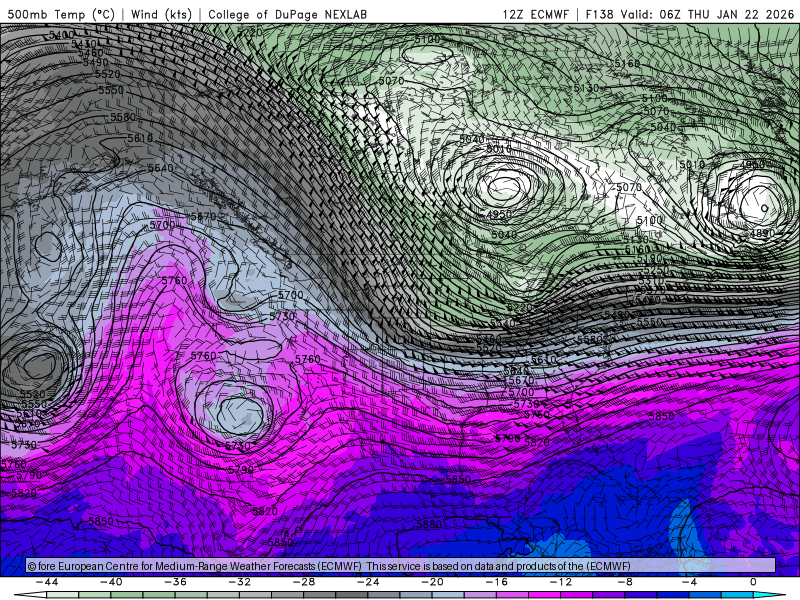Click the -12 color scale label
The image size is (800, 600).
click(x=561, y=582)
